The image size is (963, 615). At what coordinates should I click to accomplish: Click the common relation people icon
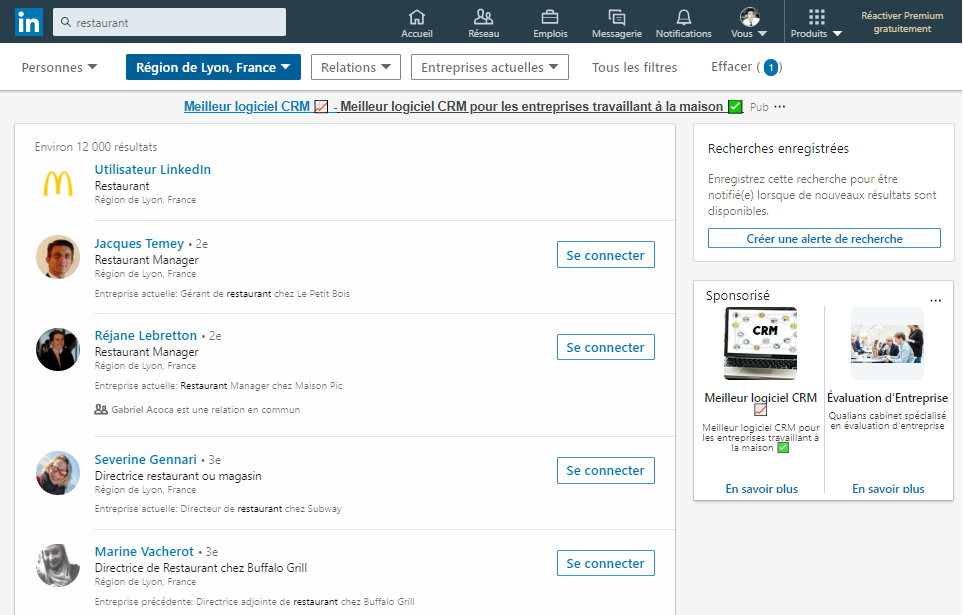point(101,409)
